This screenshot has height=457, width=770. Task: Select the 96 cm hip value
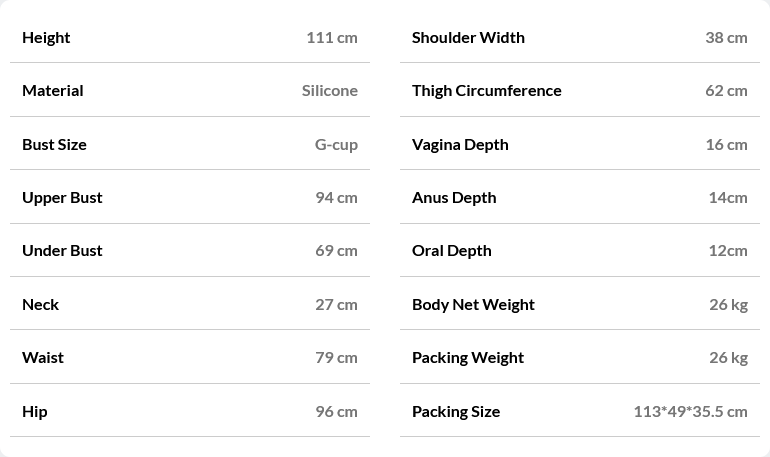click(336, 411)
